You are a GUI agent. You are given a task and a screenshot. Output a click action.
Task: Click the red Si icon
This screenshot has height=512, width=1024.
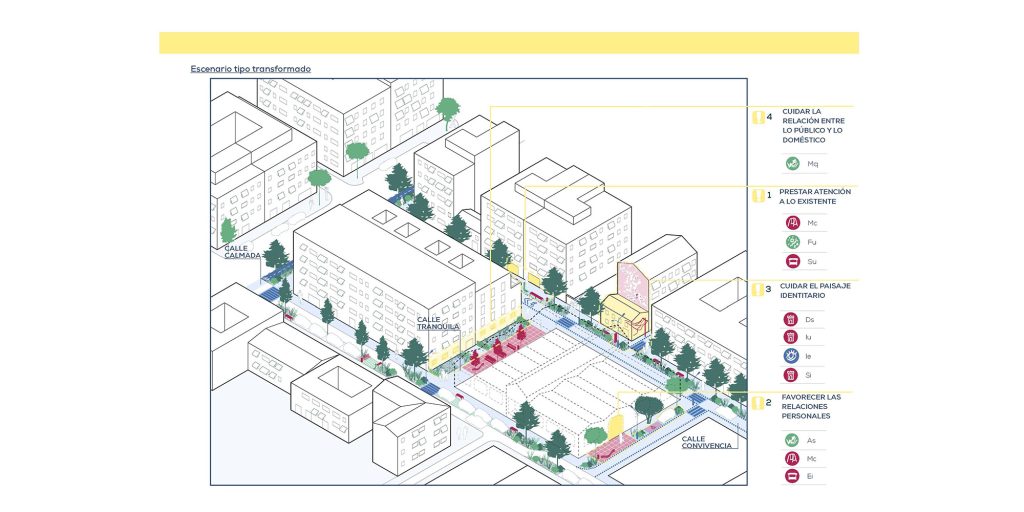click(791, 375)
